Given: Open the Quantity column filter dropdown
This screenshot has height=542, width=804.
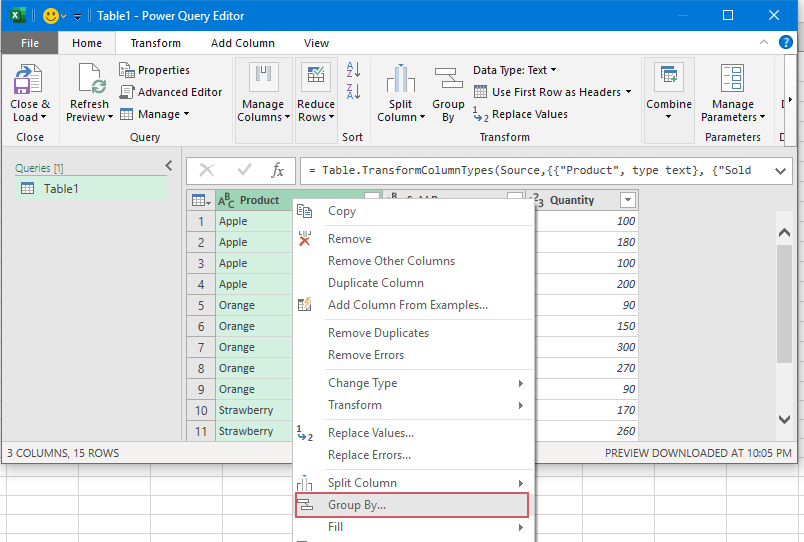Looking at the screenshot, I should (x=627, y=200).
